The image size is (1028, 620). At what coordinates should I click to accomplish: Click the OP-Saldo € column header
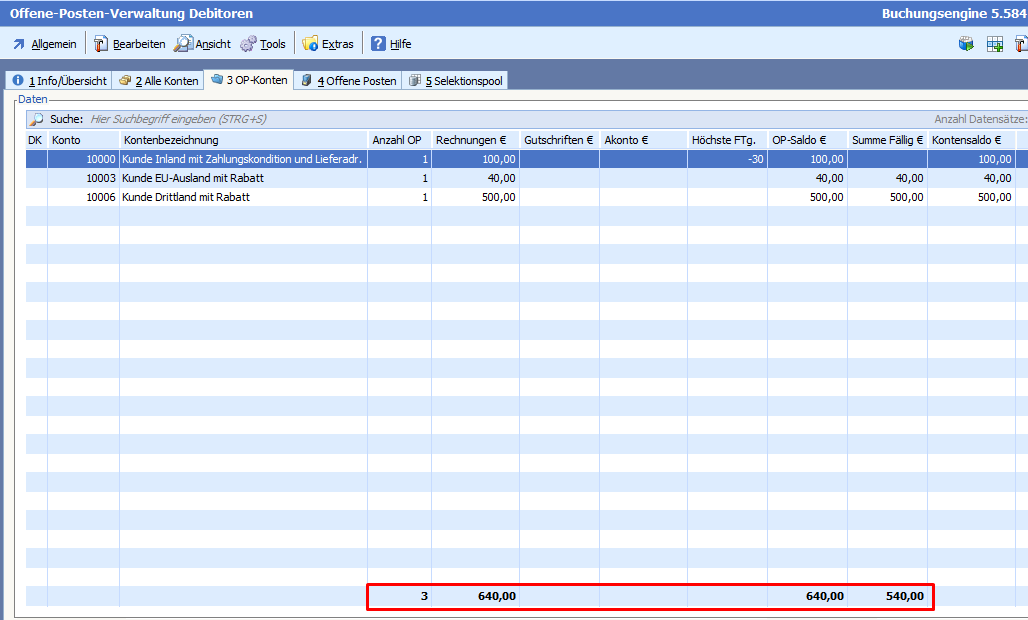click(807, 140)
